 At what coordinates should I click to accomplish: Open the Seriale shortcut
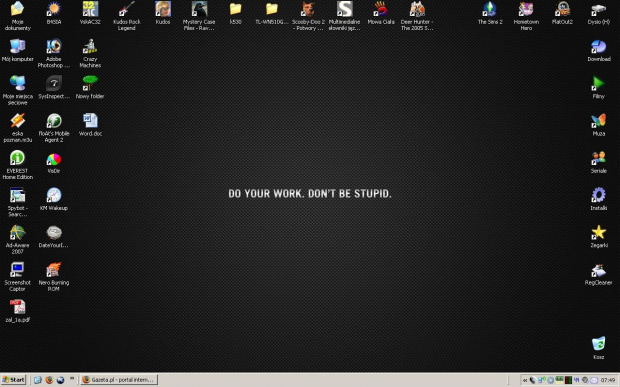coord(599,162)
